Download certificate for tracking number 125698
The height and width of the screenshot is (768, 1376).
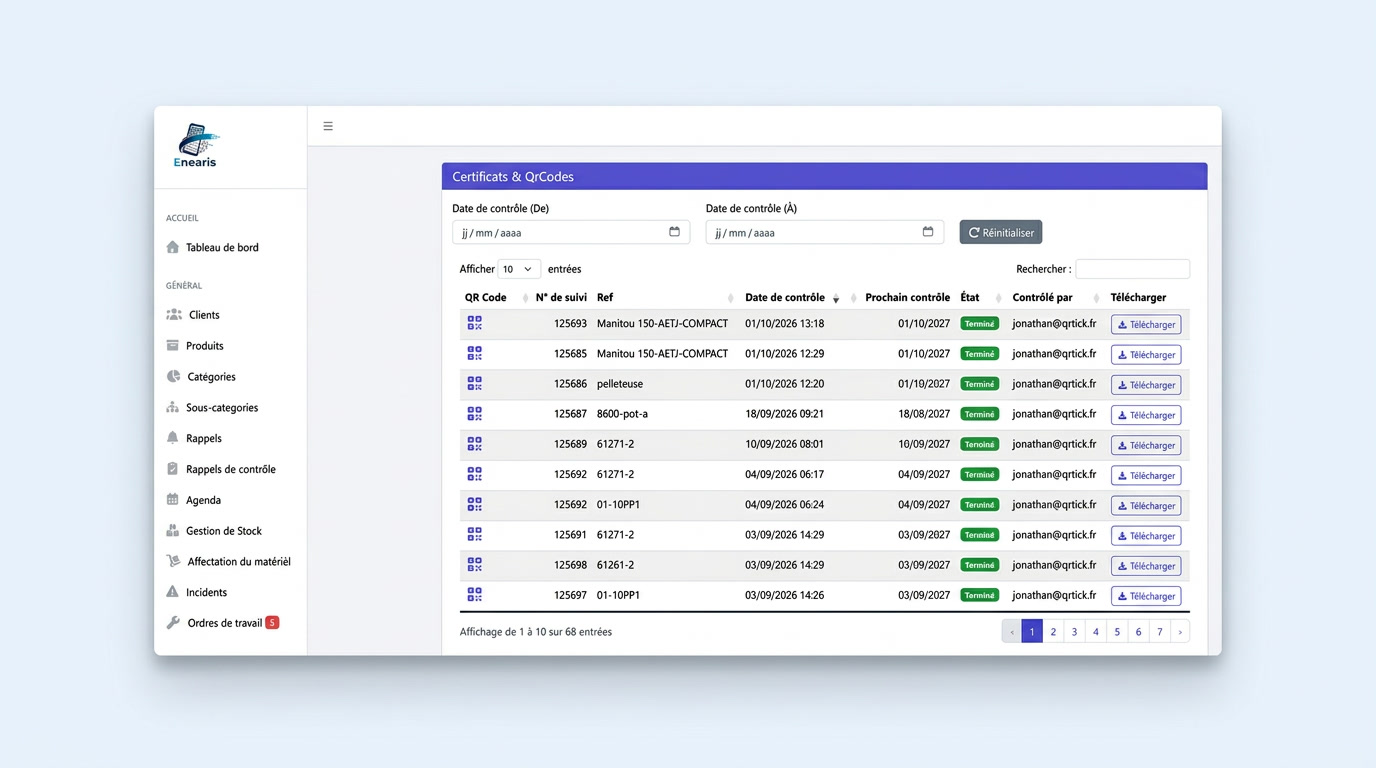click(x=1146, y=565)
